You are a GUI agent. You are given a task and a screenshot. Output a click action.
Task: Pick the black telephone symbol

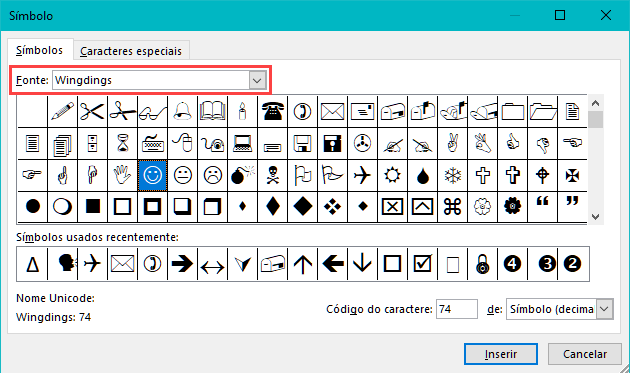coord(273,111)
